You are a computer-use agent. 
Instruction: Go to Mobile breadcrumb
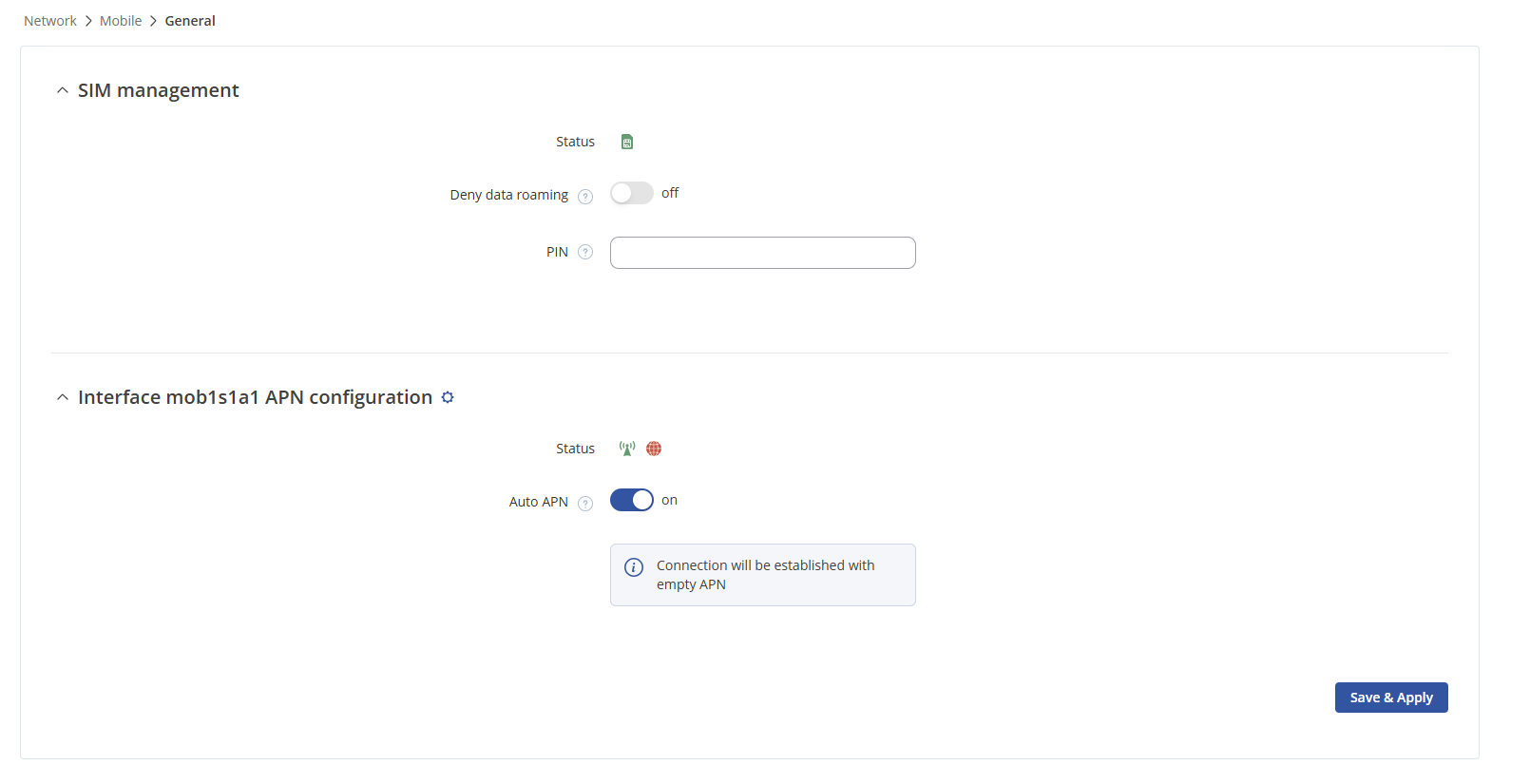(x=121, y=21)
